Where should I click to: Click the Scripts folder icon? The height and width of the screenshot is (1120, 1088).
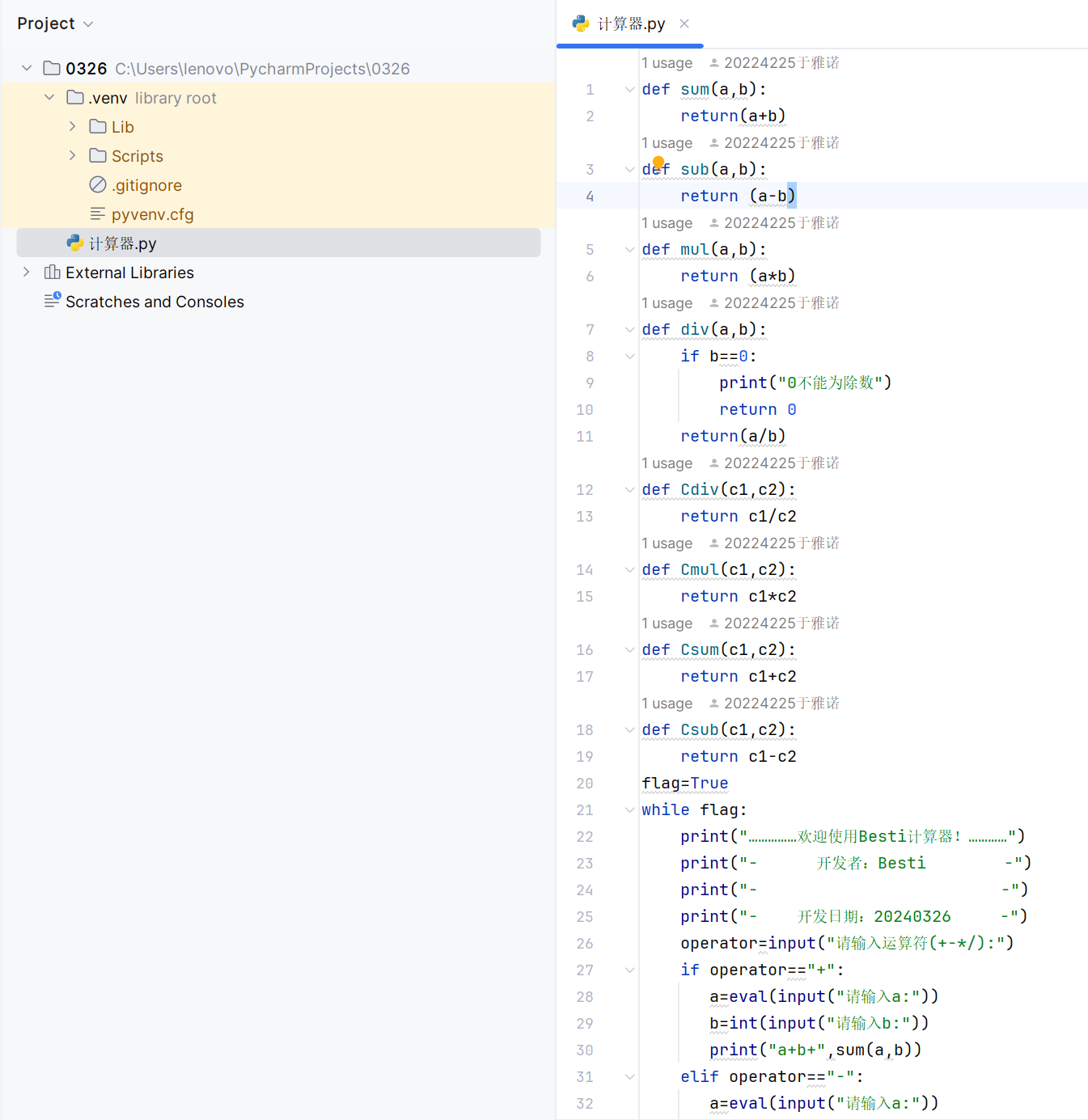[x=98, y=156]
